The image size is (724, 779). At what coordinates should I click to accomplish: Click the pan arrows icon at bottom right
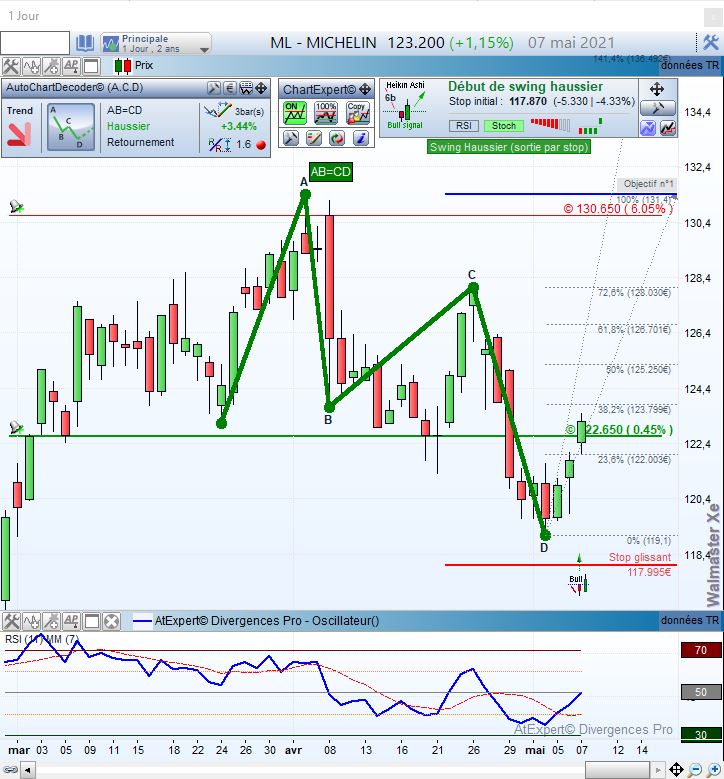tap(676, 770)
